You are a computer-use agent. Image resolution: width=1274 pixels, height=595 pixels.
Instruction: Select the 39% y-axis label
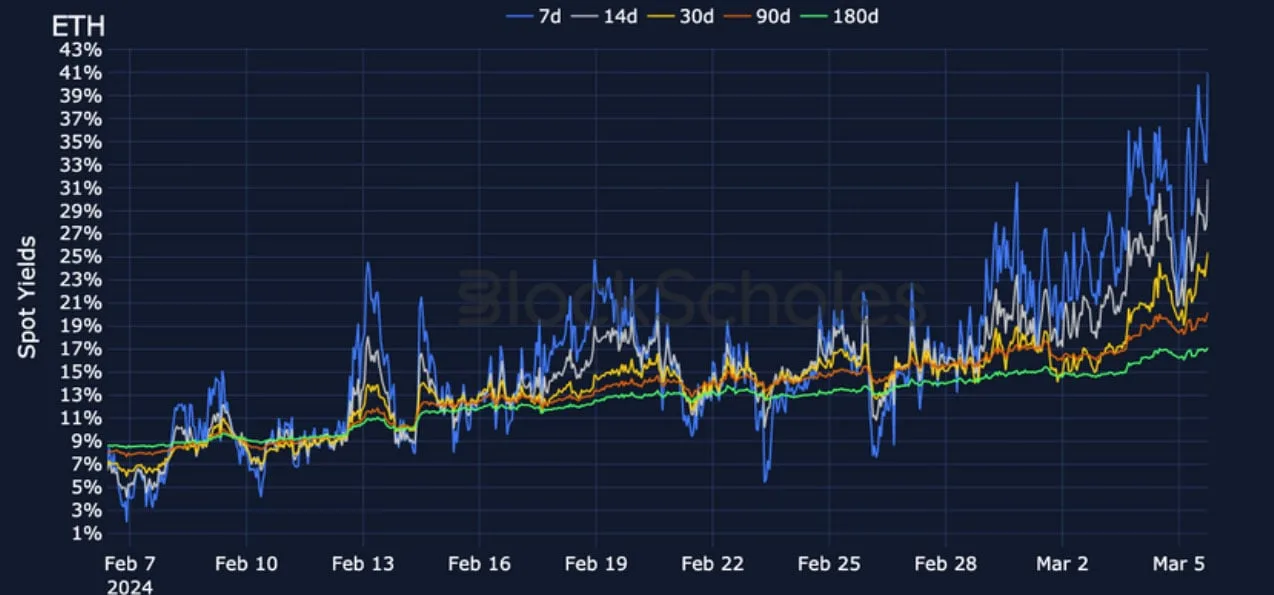tap(81, 95)
